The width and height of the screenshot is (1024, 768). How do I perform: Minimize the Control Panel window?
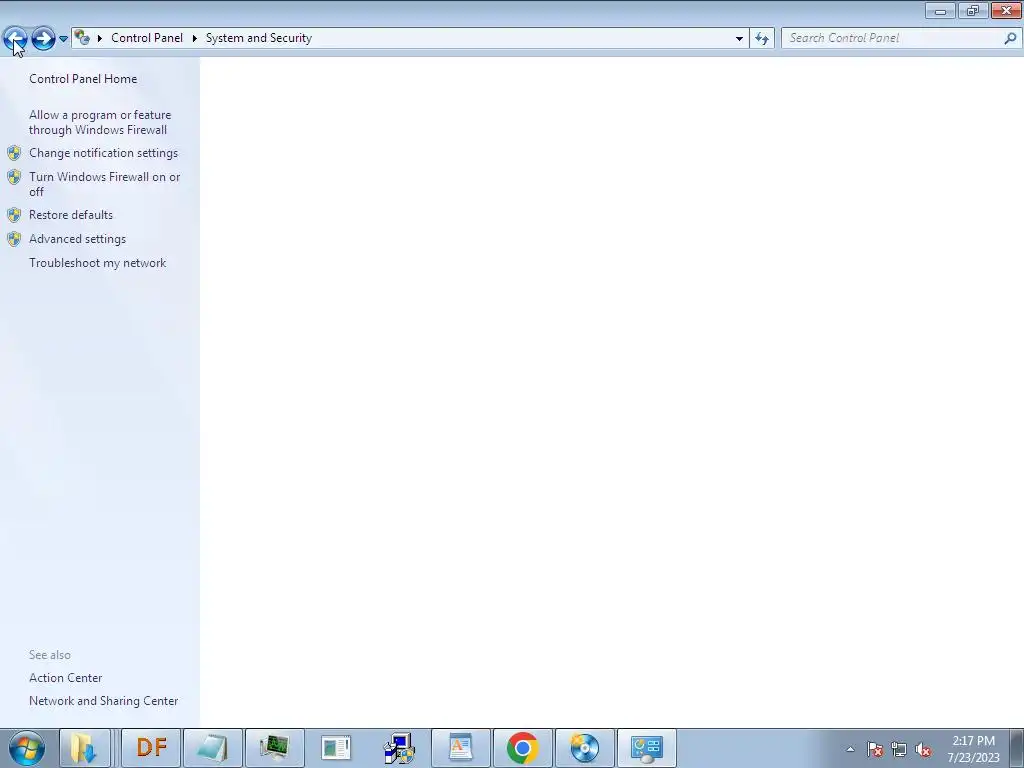(x=940, y=11)
